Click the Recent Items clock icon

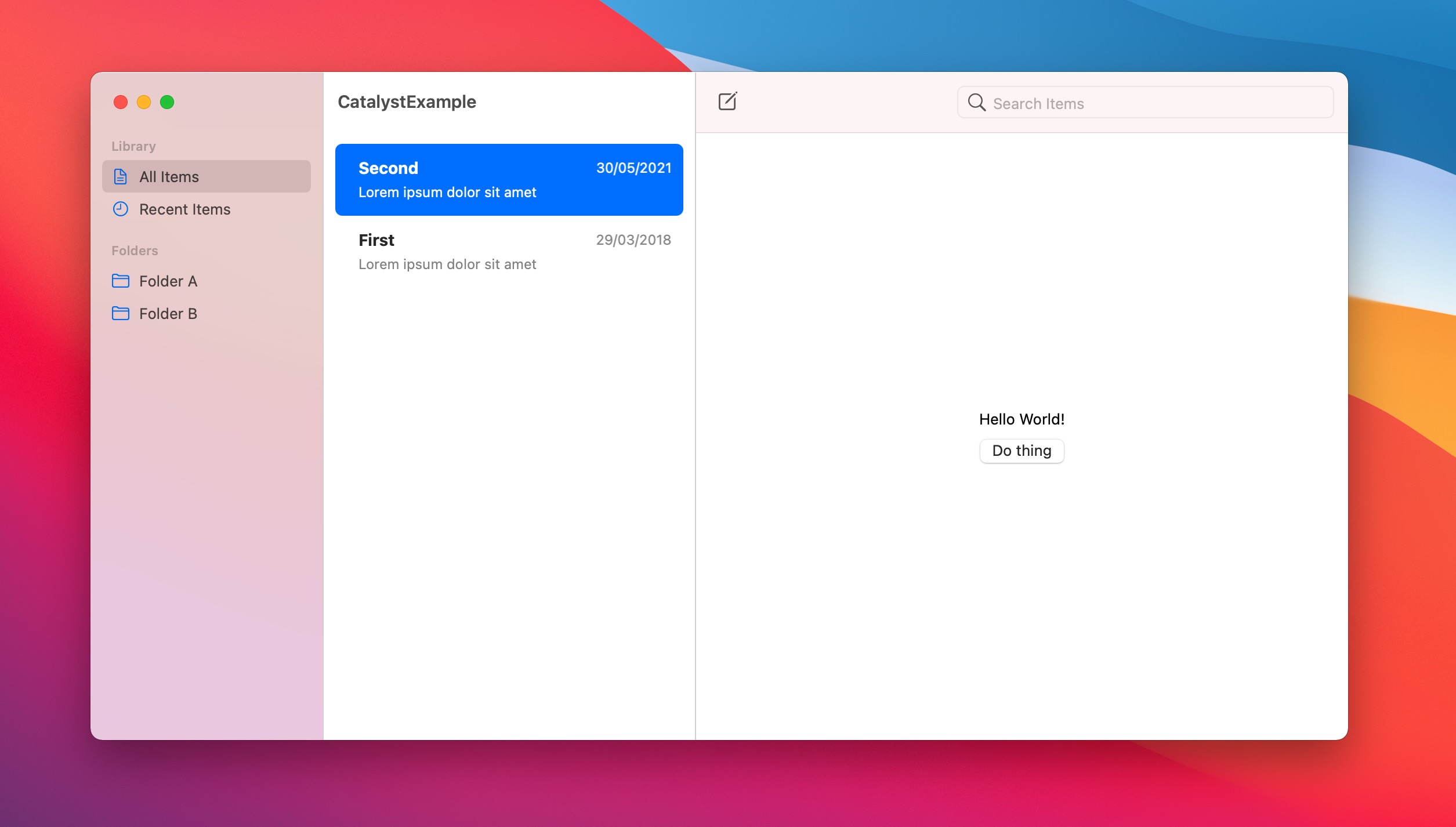click(x=121, y=209)
